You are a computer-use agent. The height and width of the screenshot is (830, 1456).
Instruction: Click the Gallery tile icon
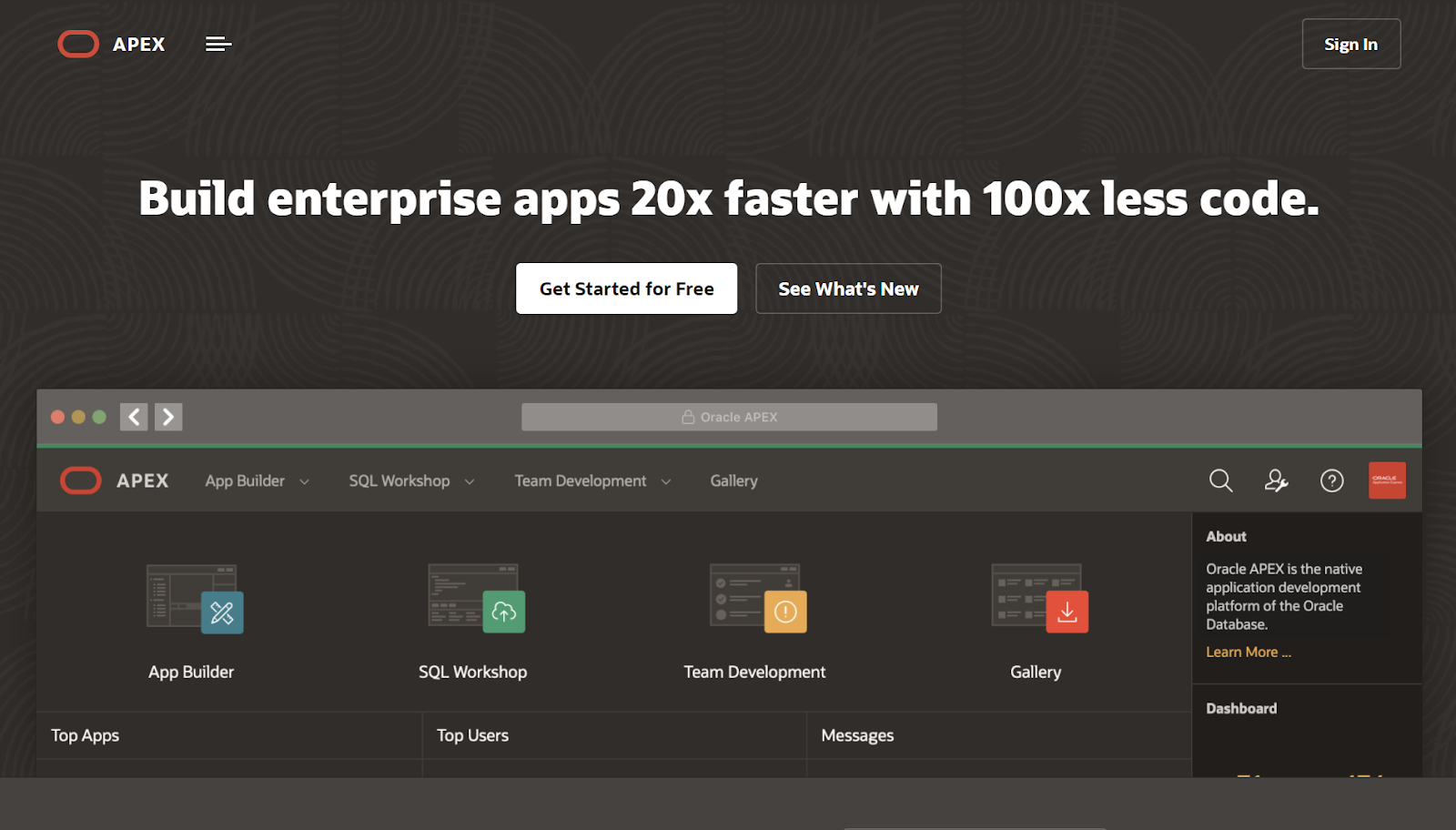[x=1039, y=598]
